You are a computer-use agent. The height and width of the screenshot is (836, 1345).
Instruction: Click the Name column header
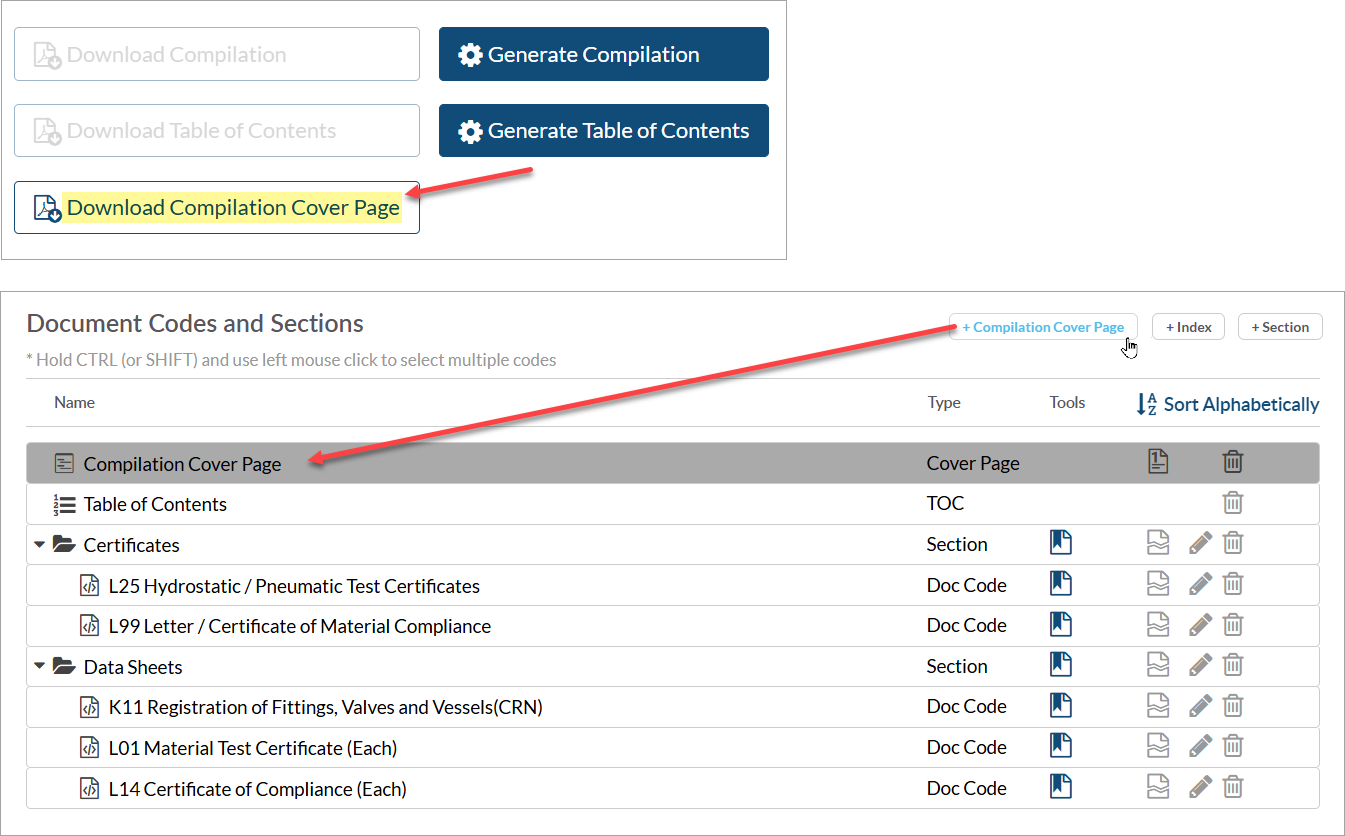coord(75,402)
